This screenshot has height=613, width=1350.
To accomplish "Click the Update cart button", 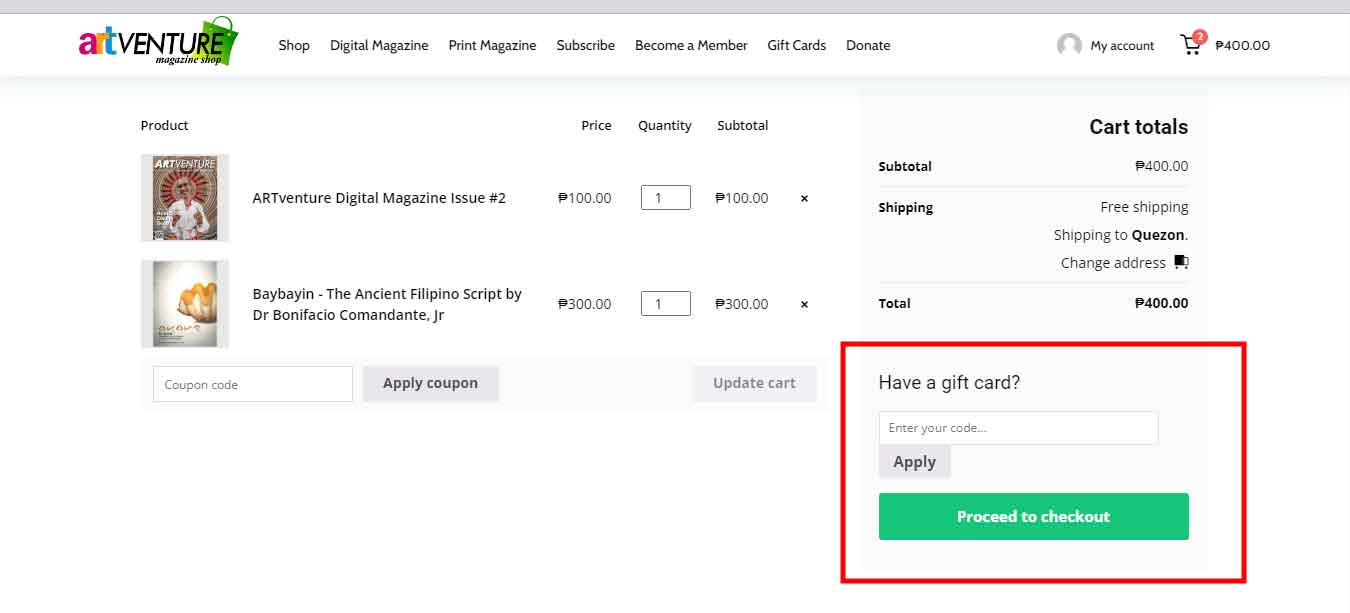I will pyautogui.click(x=754, y=383).
